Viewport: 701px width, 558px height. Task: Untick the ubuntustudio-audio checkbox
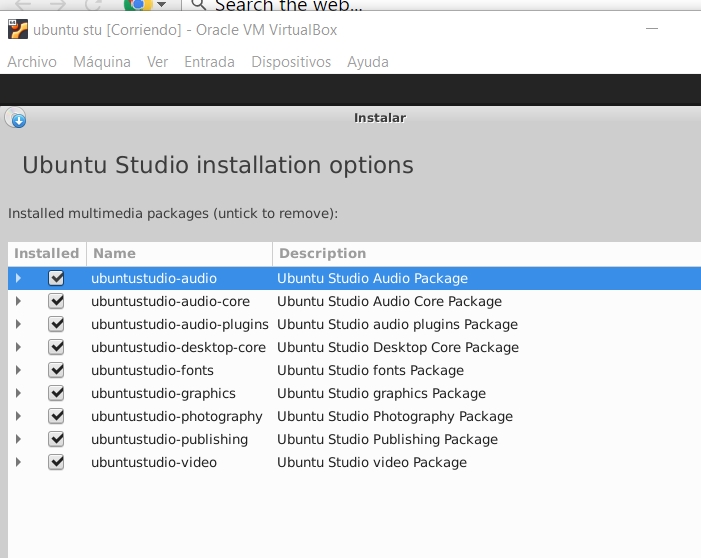click(56, 278)
